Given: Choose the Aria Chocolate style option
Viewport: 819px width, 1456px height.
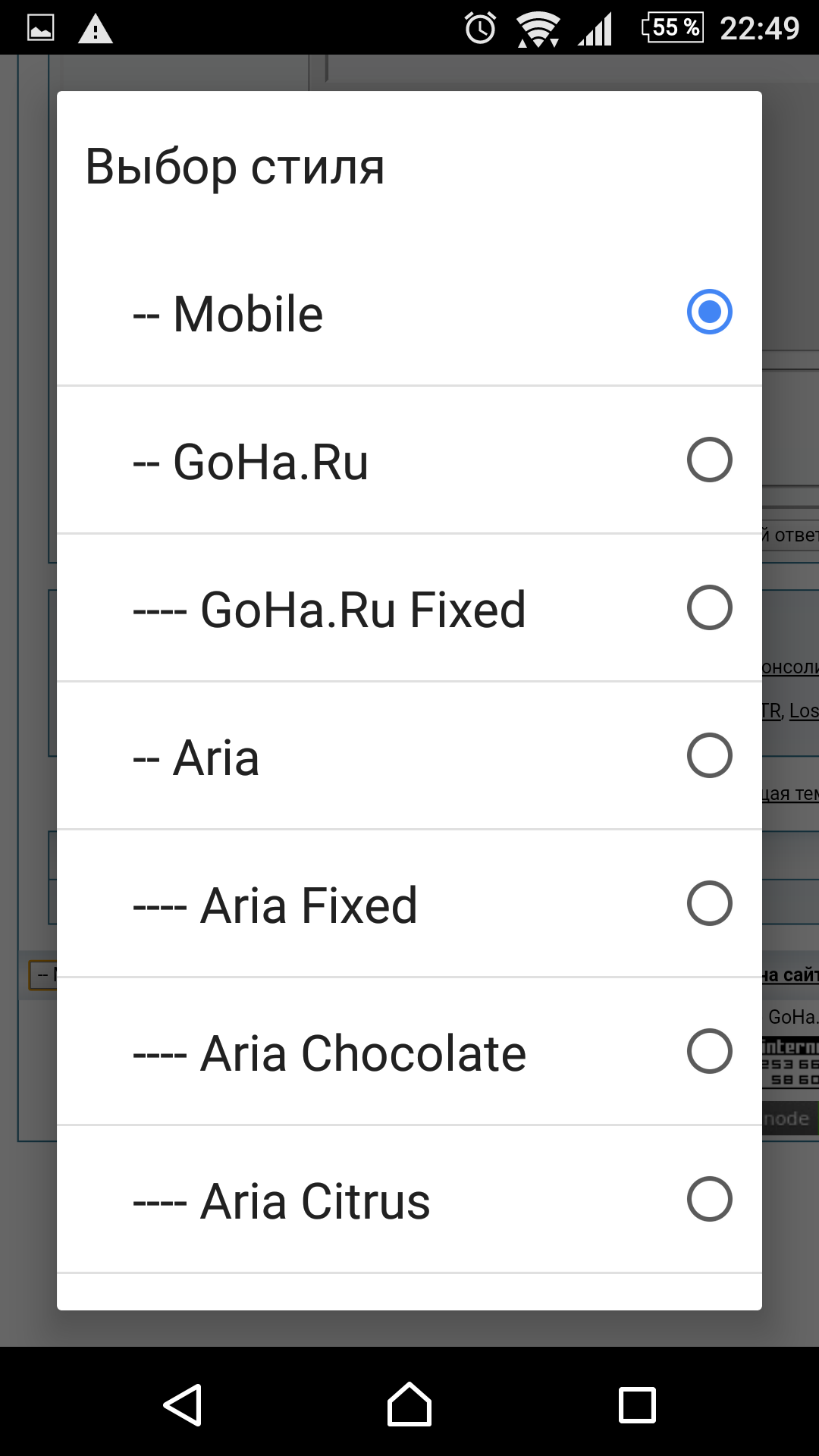Looking at the screenshot, I should [409, 1052].
